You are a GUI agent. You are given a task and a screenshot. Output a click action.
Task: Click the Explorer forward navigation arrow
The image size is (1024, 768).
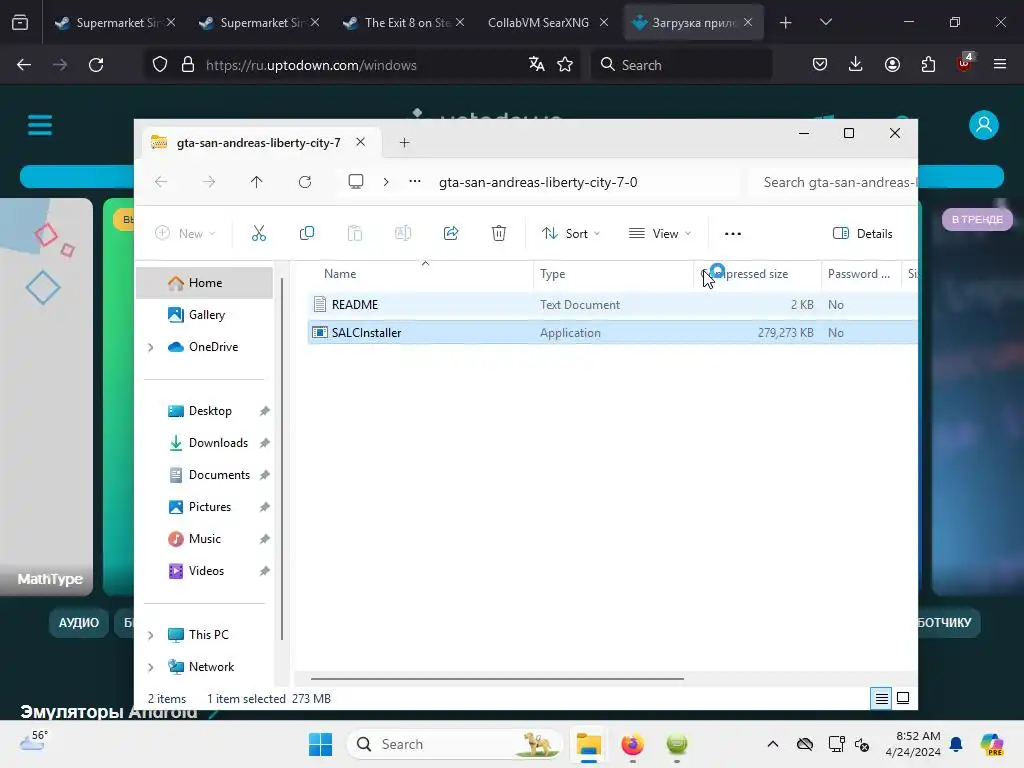click(209, 182)
